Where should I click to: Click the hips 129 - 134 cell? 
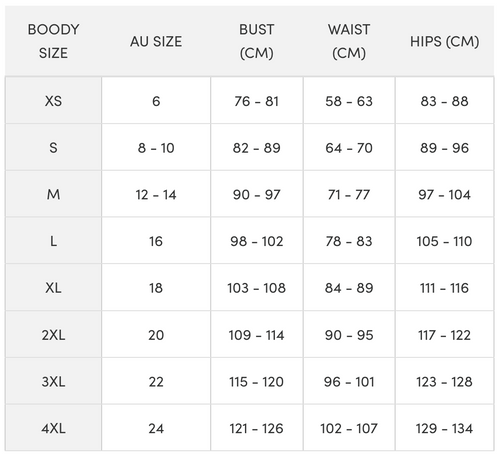point(445,428)
